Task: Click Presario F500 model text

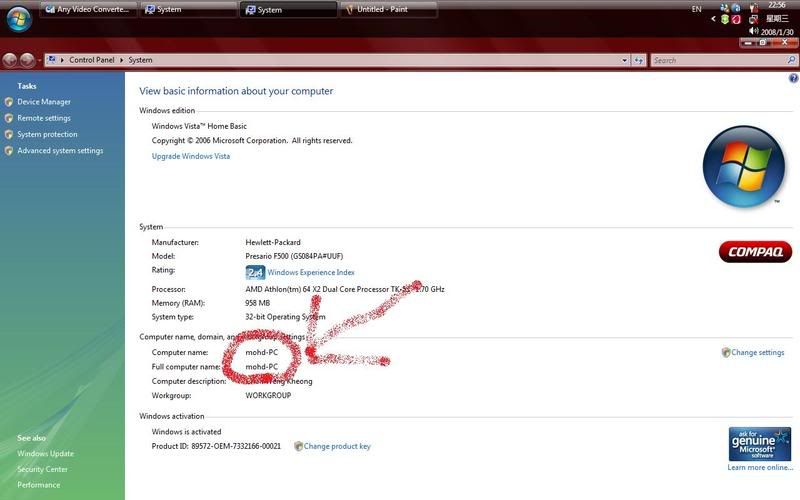Action: 294,256
